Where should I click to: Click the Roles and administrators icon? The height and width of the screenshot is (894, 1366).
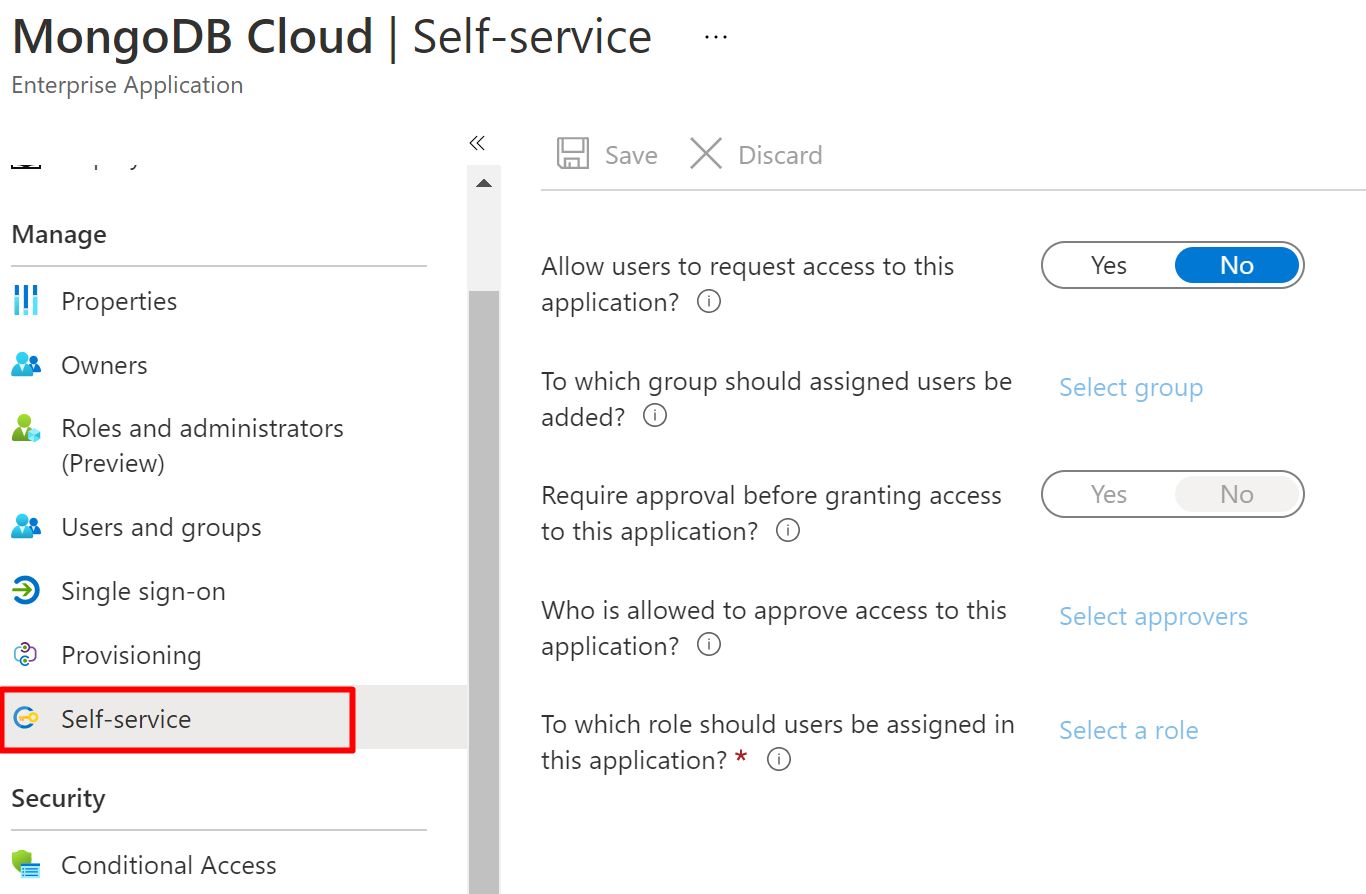[x=26, y=429]
